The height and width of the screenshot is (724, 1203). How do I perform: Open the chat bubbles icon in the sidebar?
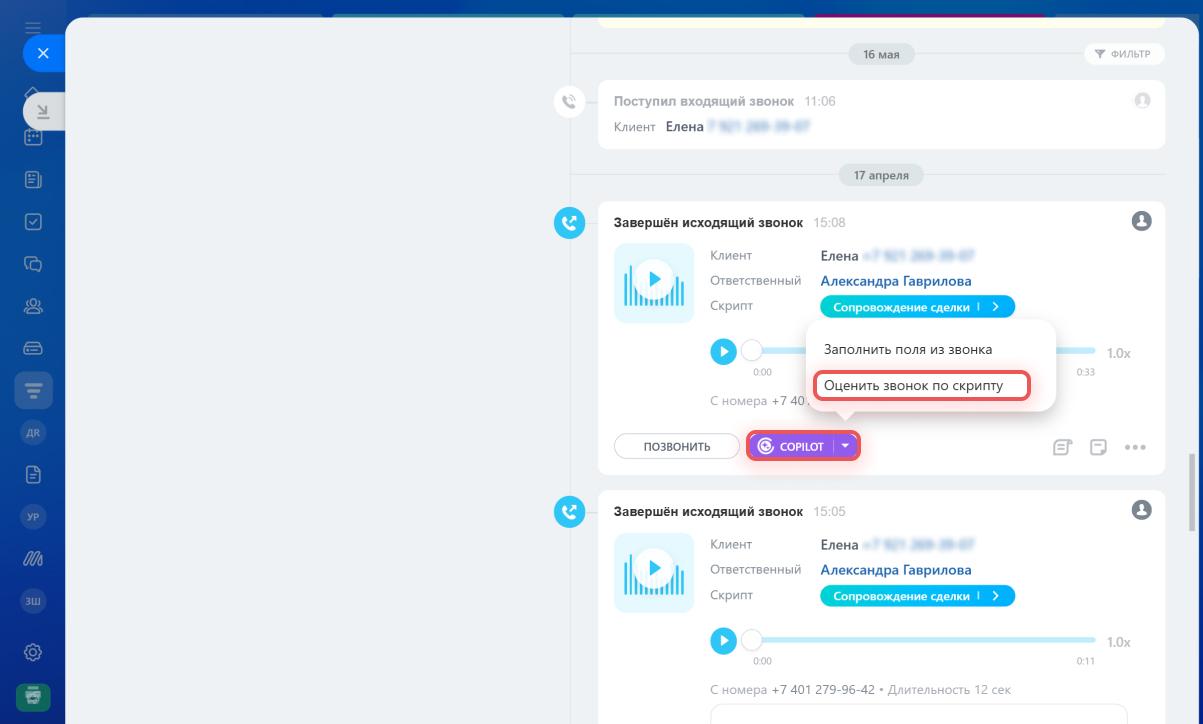click(33, 264)
